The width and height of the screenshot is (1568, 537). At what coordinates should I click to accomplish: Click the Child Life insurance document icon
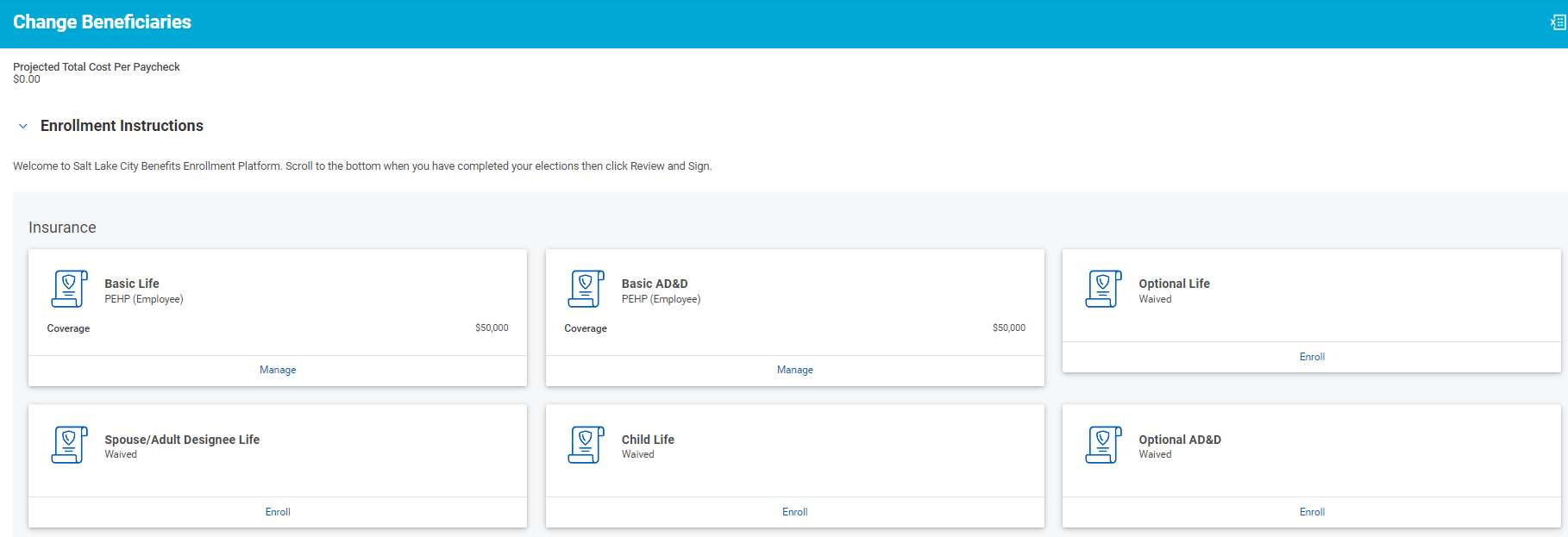(x=586, y=445)
